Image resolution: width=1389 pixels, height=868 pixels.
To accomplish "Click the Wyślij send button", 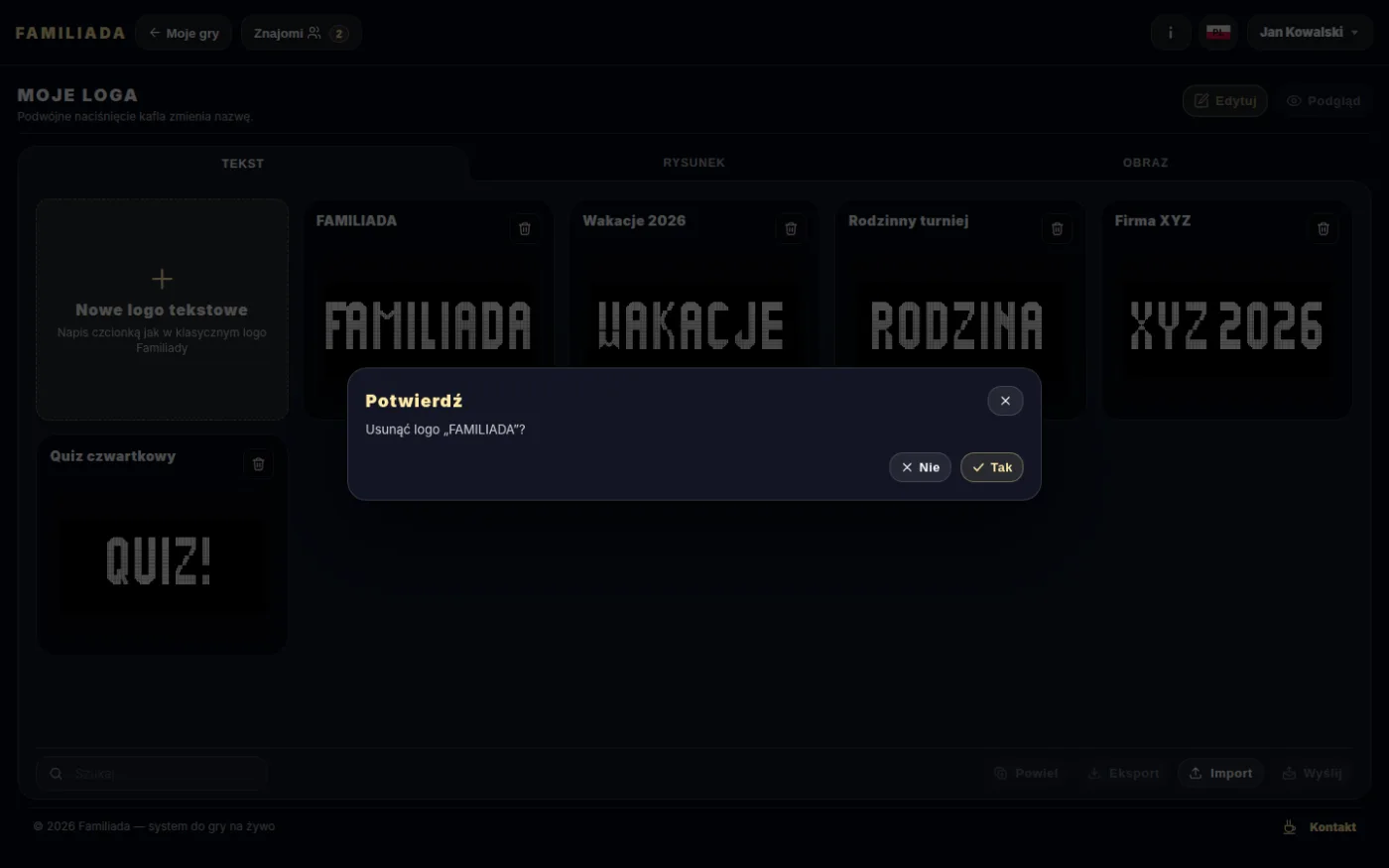I will (x=1312, y=773).
